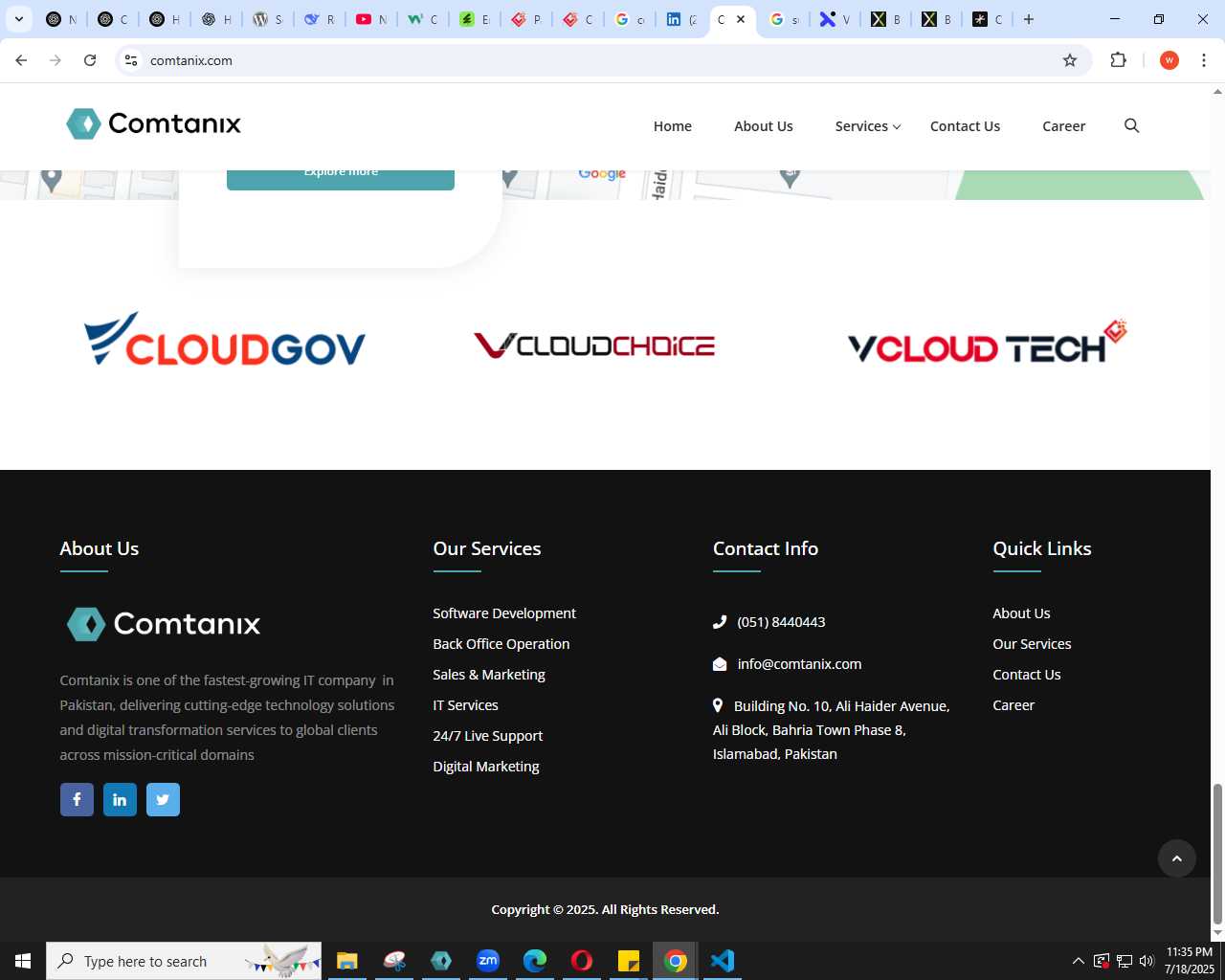Screen dimensions: 1225x980
Task: Close the active Comtanix tab
Action: pos(741,19)
